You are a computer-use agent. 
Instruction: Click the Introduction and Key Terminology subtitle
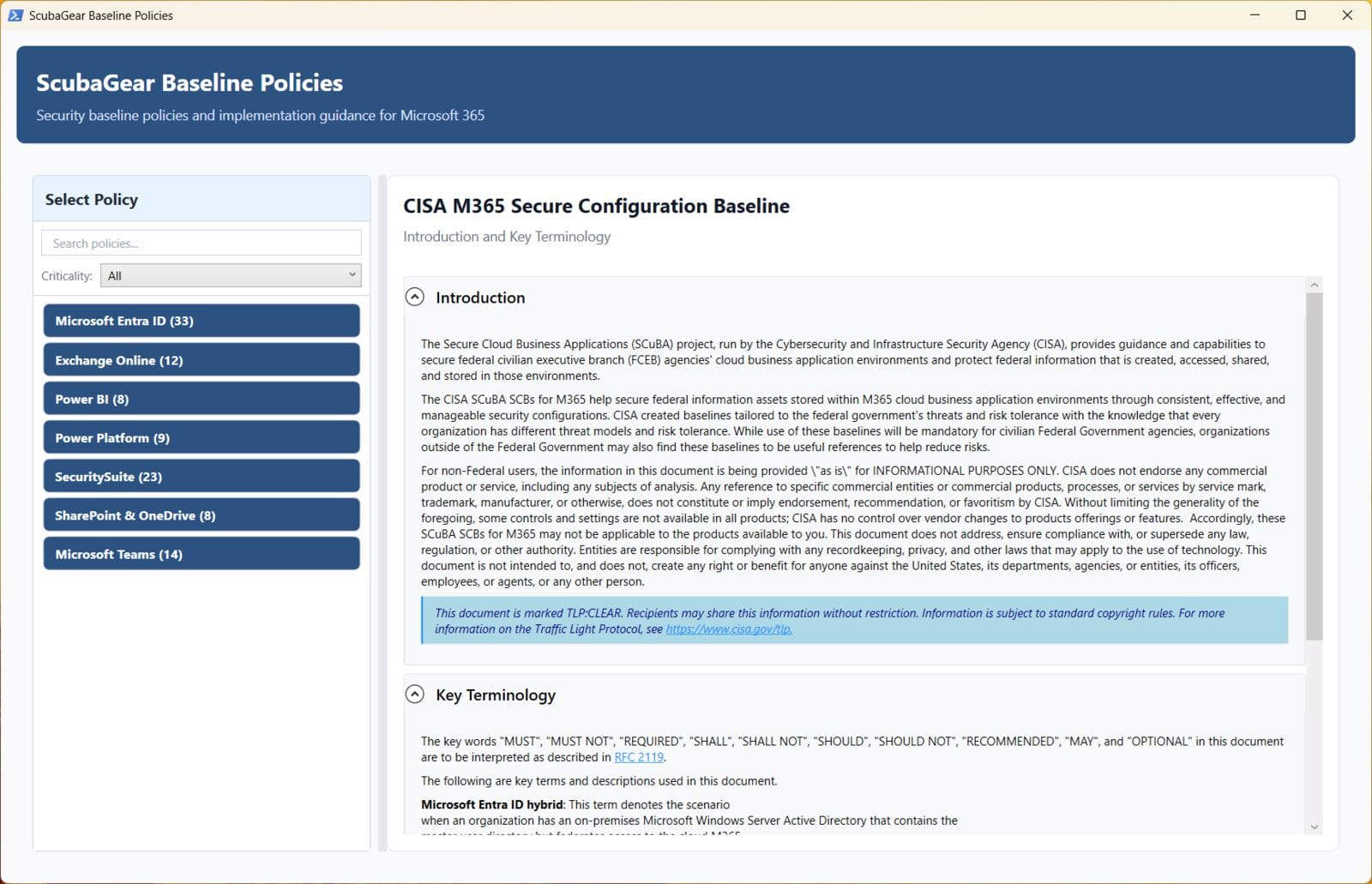click(507, 236)
